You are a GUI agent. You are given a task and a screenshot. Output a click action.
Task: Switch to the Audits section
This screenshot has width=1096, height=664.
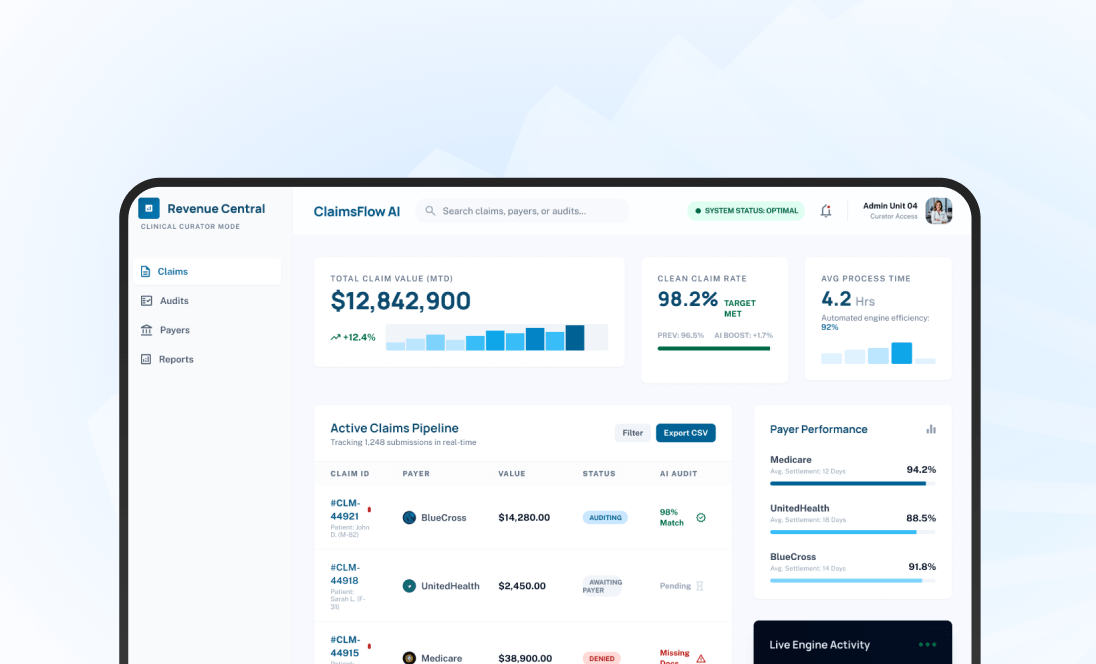173,300
